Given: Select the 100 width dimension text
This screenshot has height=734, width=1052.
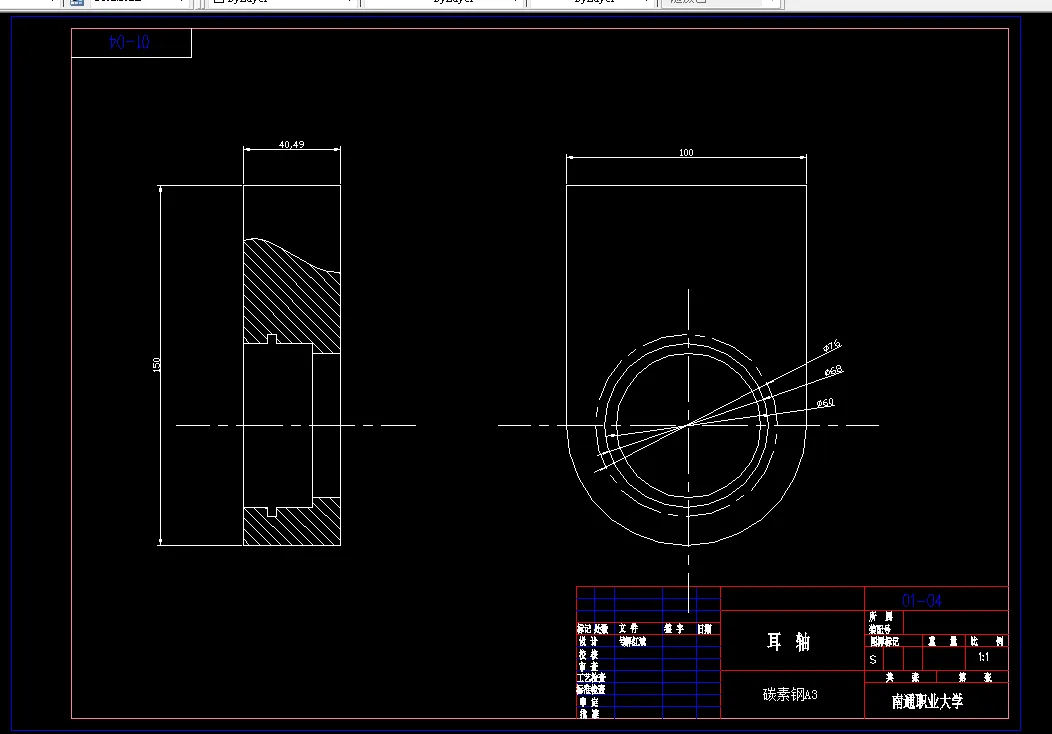Looking at the screenshot, I should pyautogui.click(x=686, y=152).
